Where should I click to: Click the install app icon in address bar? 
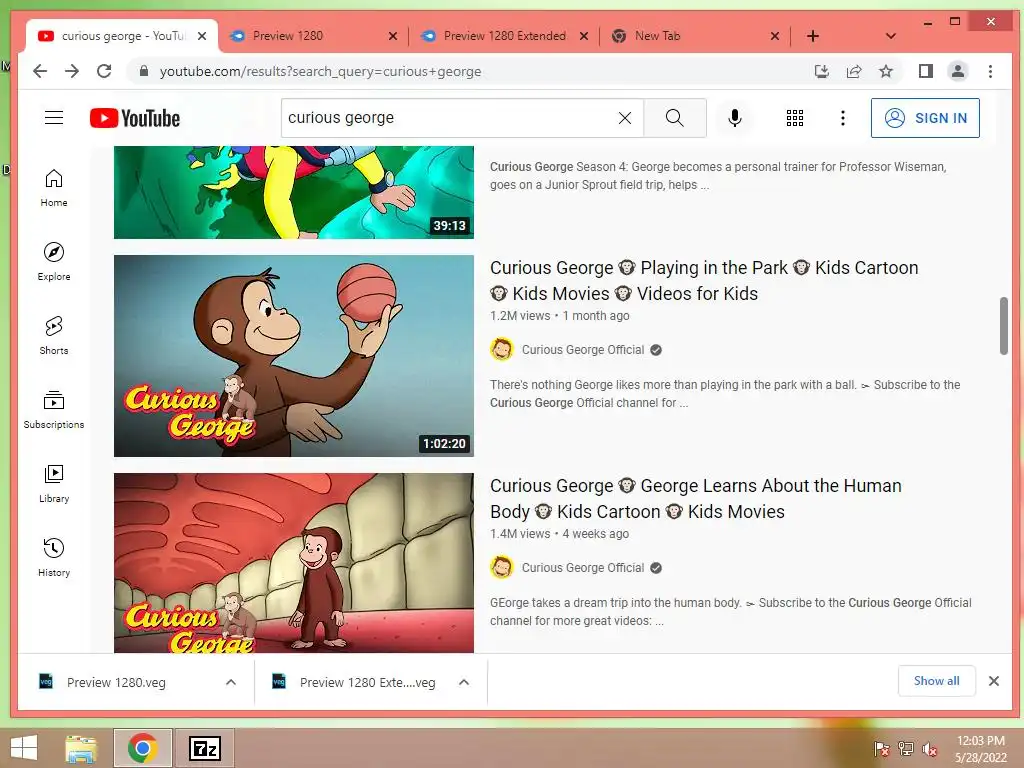coord(822,71)
